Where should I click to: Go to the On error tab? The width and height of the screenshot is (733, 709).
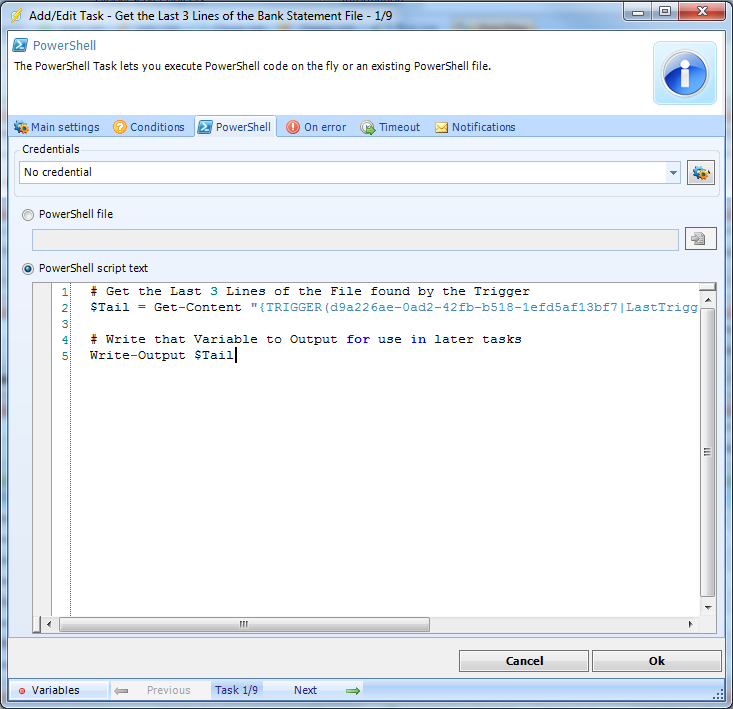pos(316,127)
